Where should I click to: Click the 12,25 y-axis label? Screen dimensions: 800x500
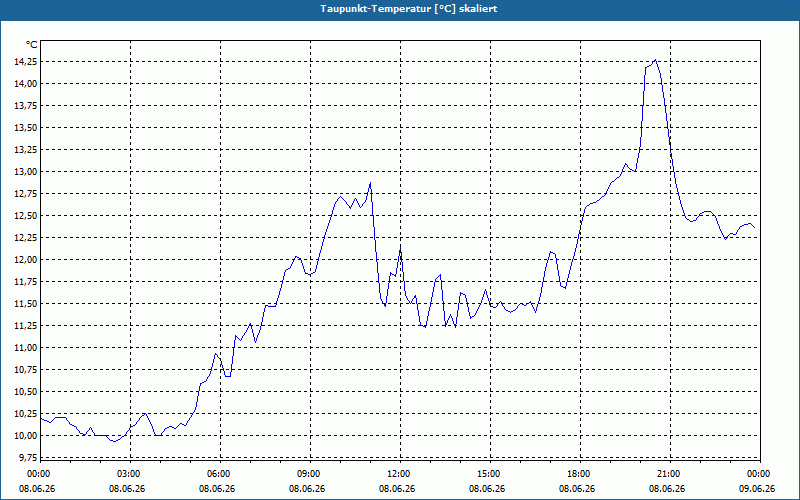pyautogui.click(x=26, y=238)
